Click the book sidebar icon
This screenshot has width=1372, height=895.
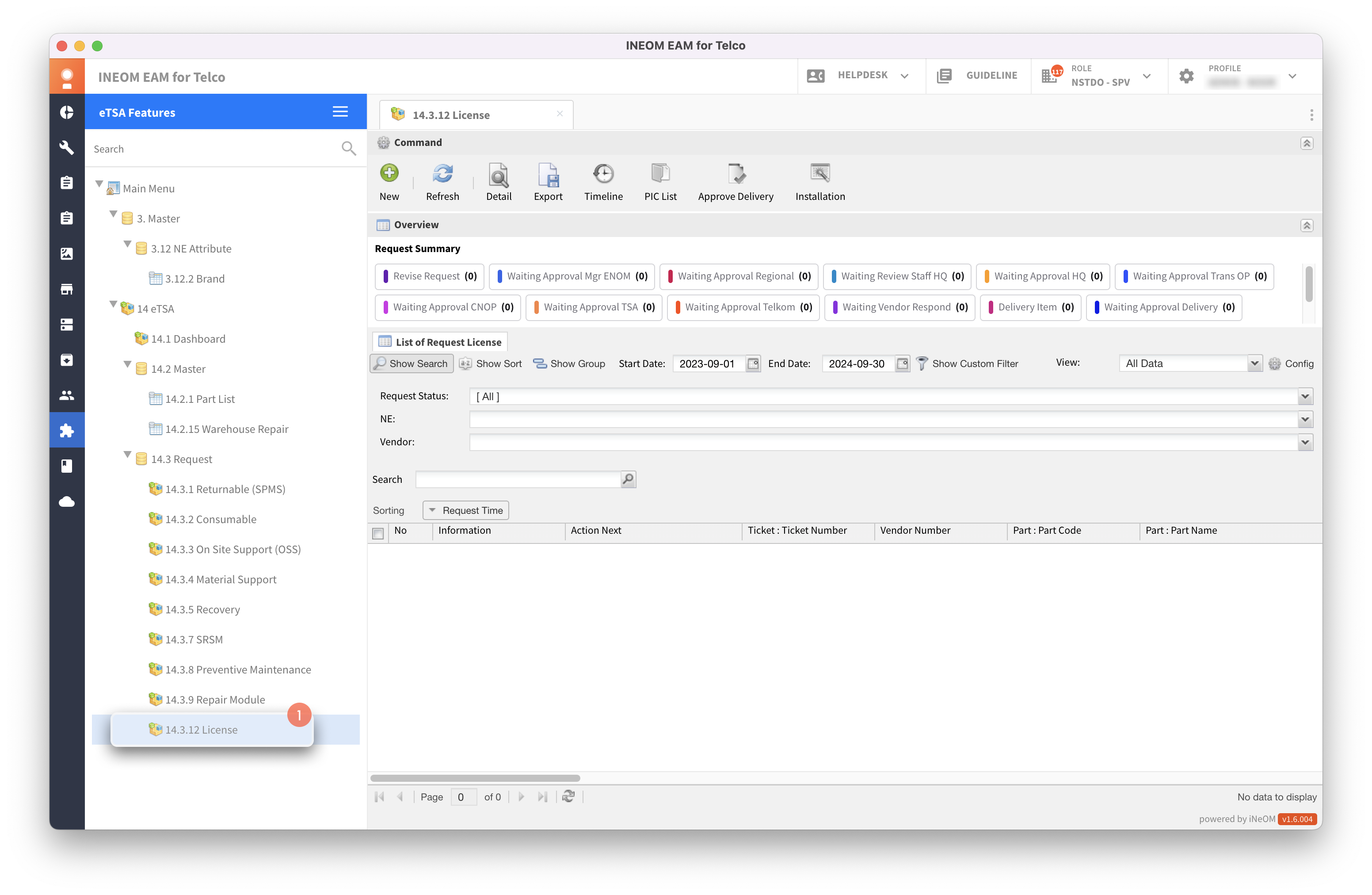point(67,466)
